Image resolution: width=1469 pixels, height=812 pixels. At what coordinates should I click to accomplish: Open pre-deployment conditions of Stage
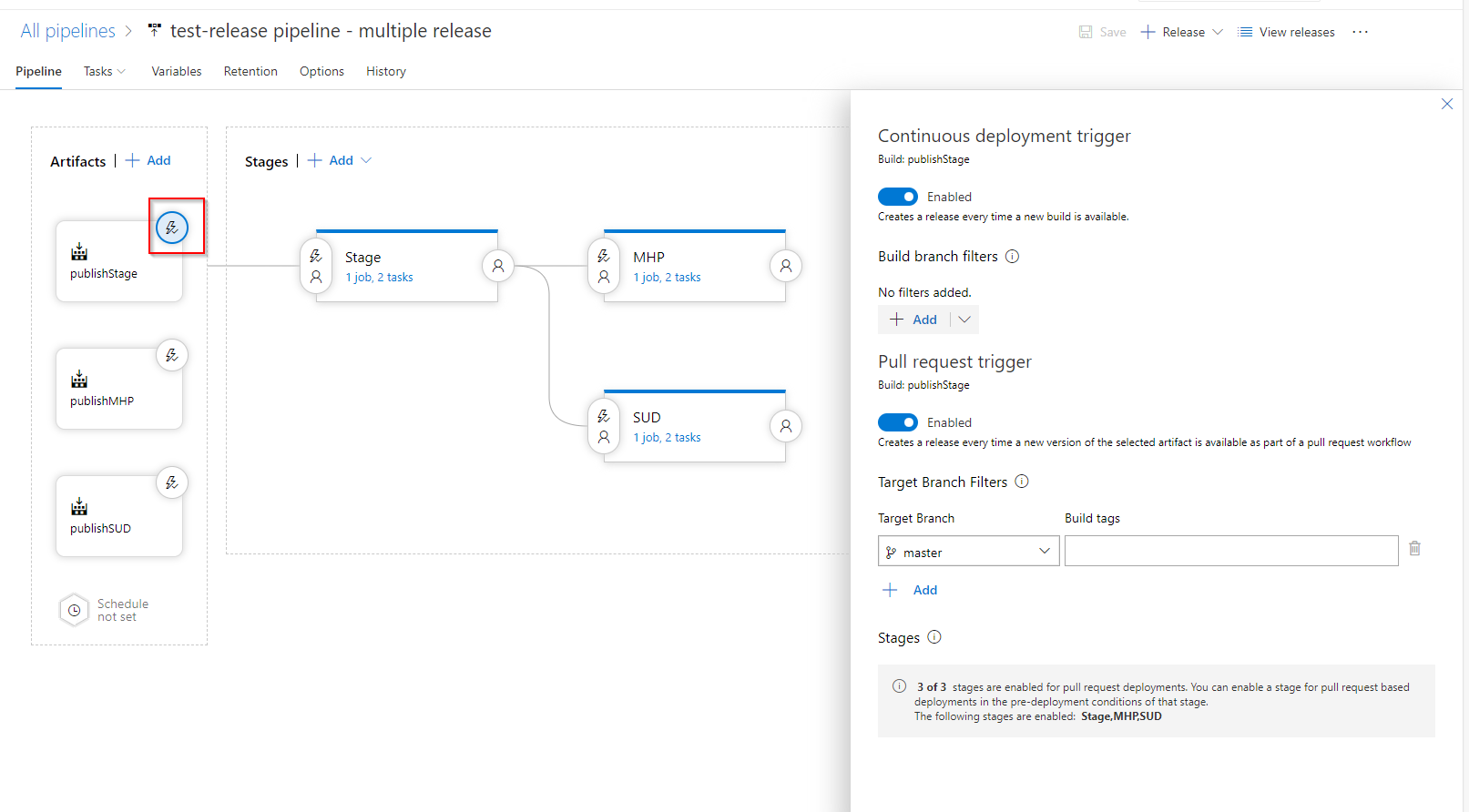point(316,266)
